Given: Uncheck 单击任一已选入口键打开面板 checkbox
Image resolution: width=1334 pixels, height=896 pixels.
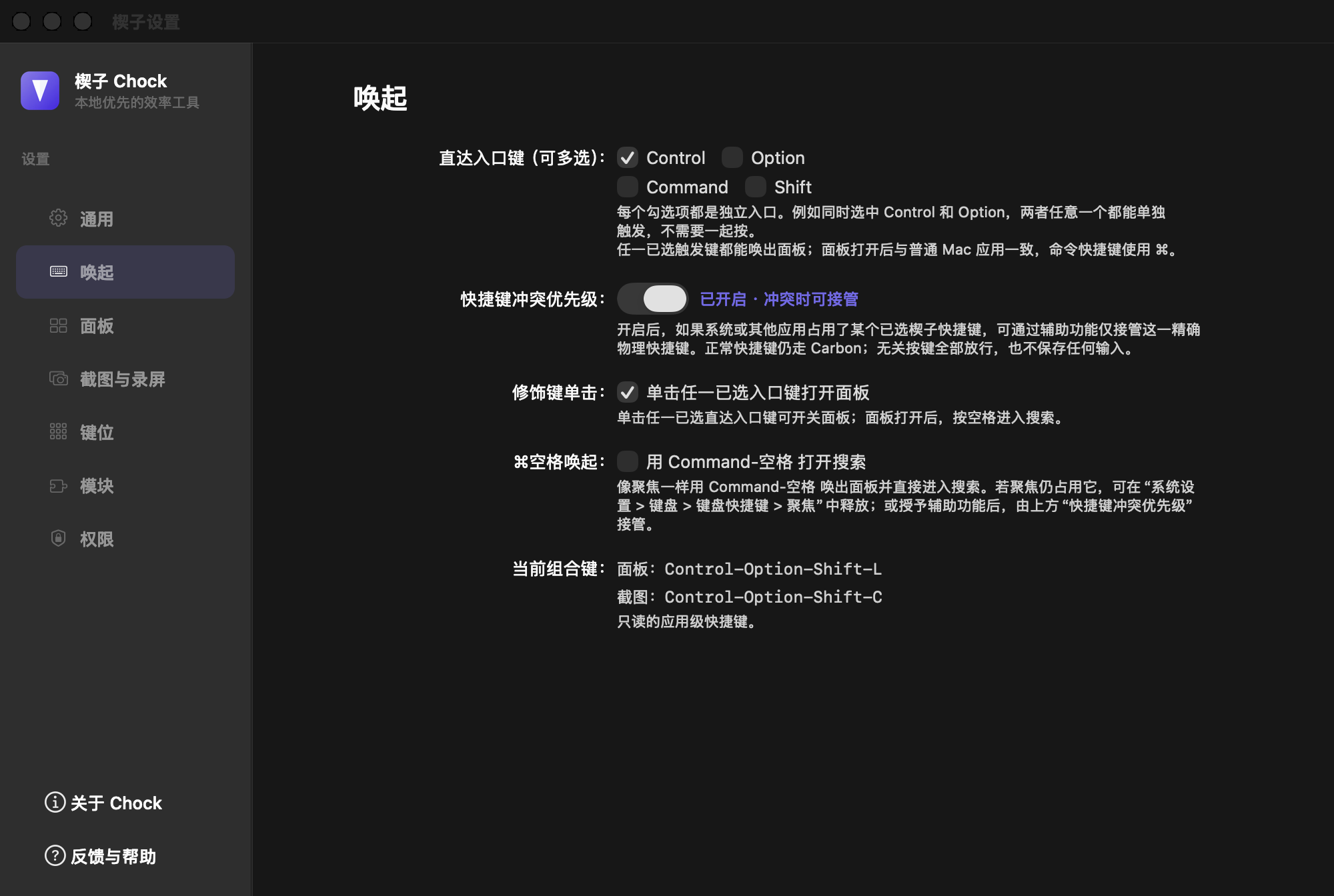Looking at the screenshot, I should click(x=627, y=393).
